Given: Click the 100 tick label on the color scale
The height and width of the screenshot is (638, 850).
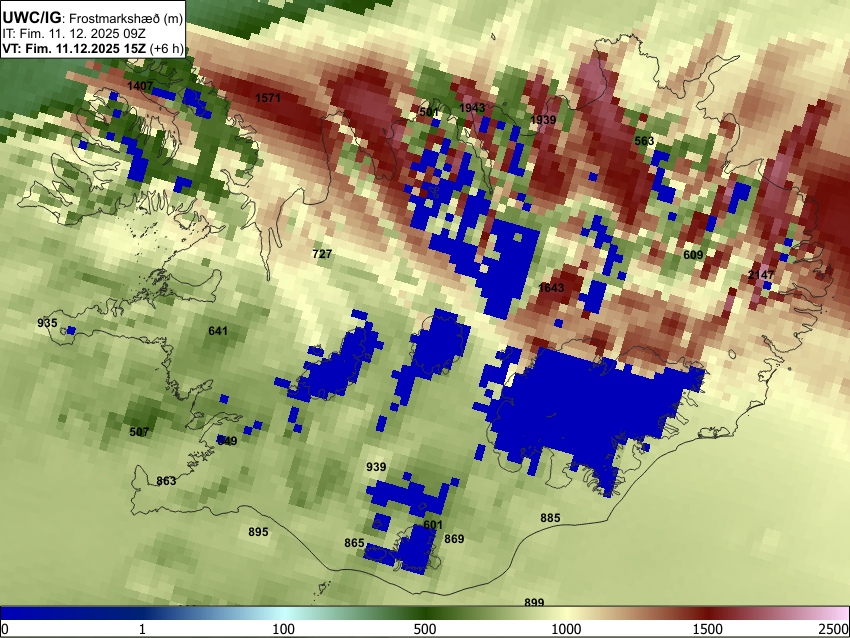Looking at the screenshot, I should click(283, 629).
